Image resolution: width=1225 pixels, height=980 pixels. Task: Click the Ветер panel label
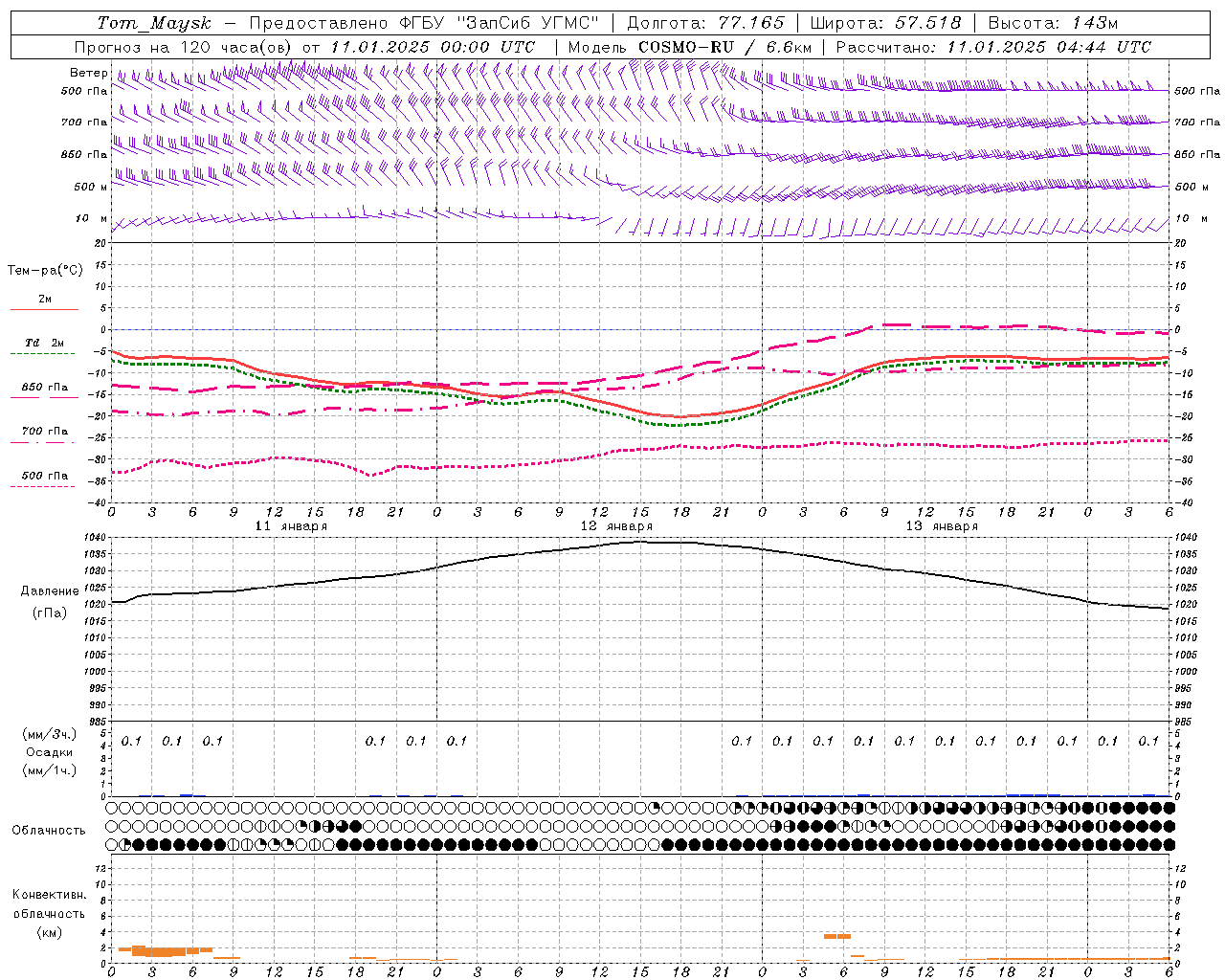89,73
